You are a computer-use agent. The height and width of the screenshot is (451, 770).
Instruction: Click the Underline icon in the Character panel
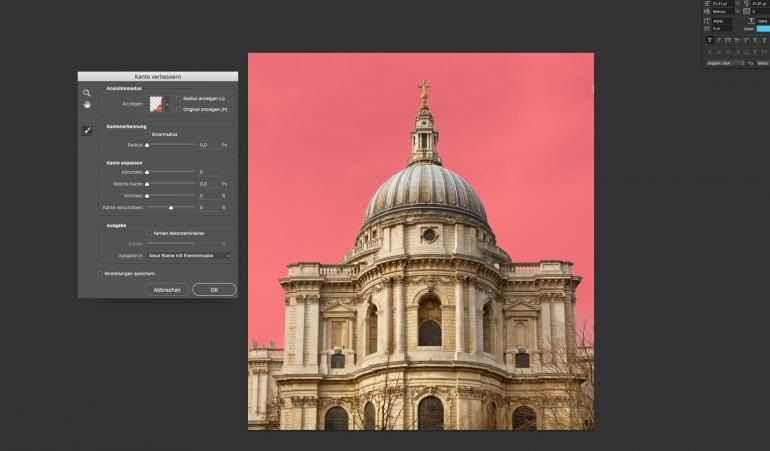(x=764, y=40)
